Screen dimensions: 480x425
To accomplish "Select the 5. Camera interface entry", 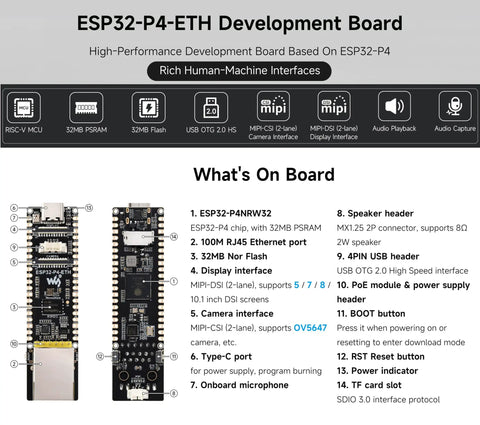I will click(x=232, y=314).
